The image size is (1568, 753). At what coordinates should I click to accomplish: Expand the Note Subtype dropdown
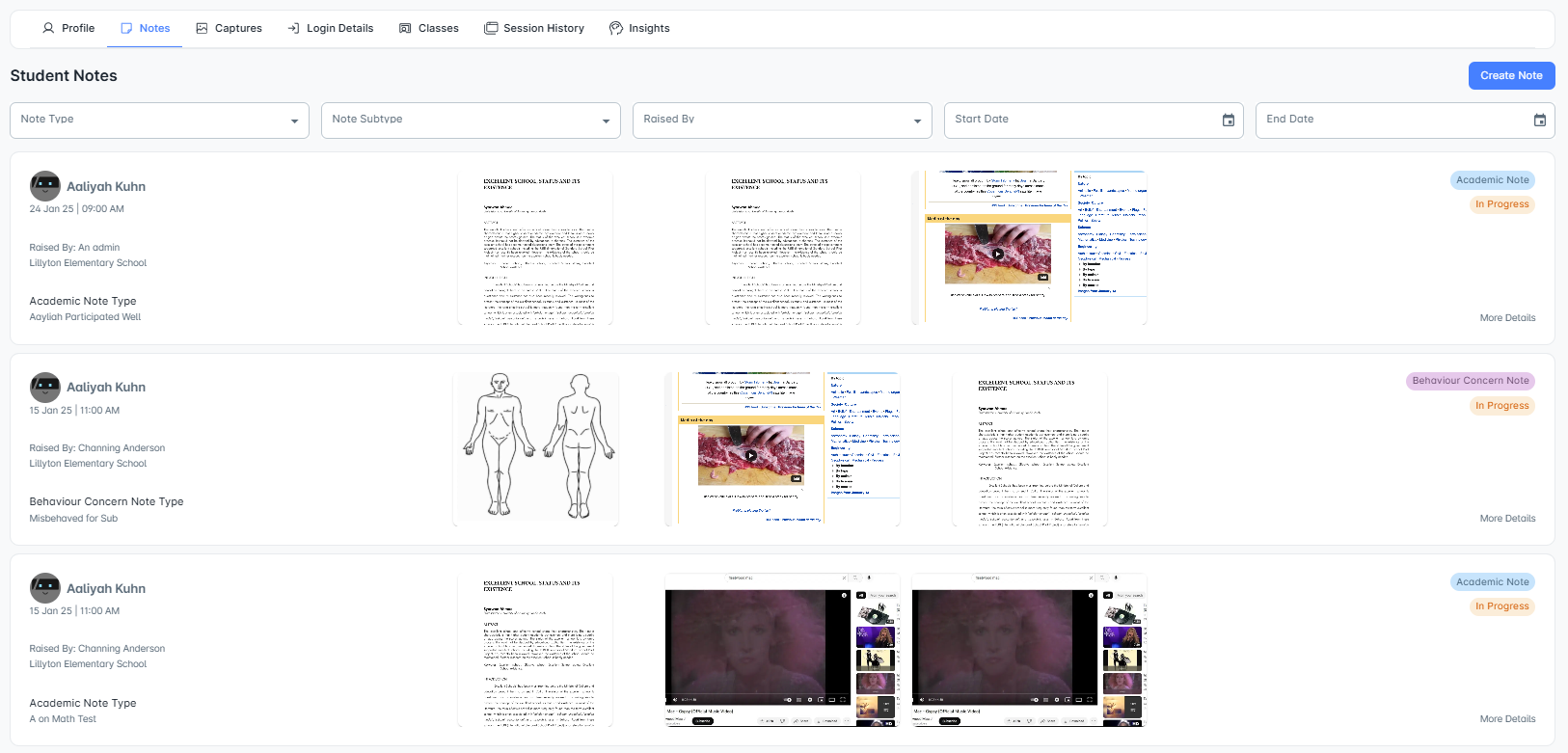click(x=471, y=120)
